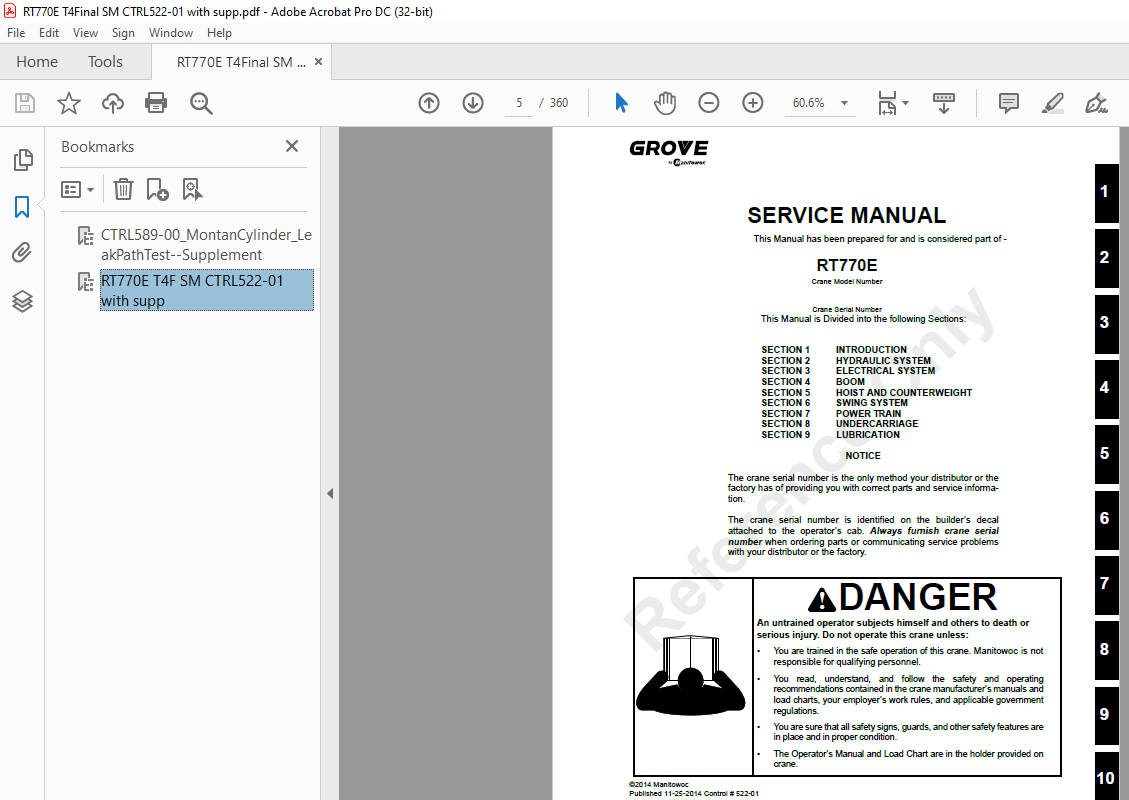Click the page number input field
The height and width of the screenshot is (800, 1129).
click(518, 103)
